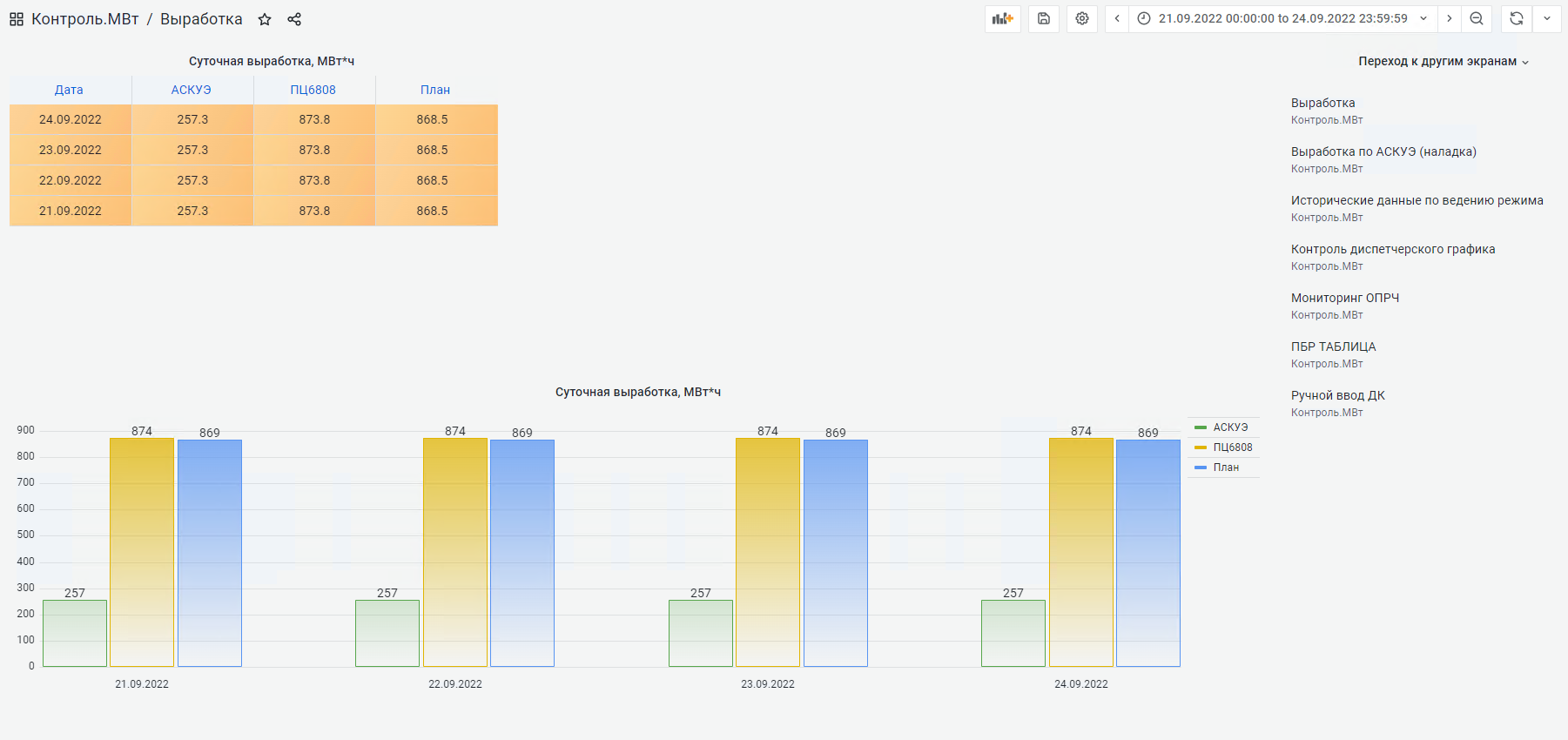
Task: Expand the refresh interval dropdown
Action: 1547,18
